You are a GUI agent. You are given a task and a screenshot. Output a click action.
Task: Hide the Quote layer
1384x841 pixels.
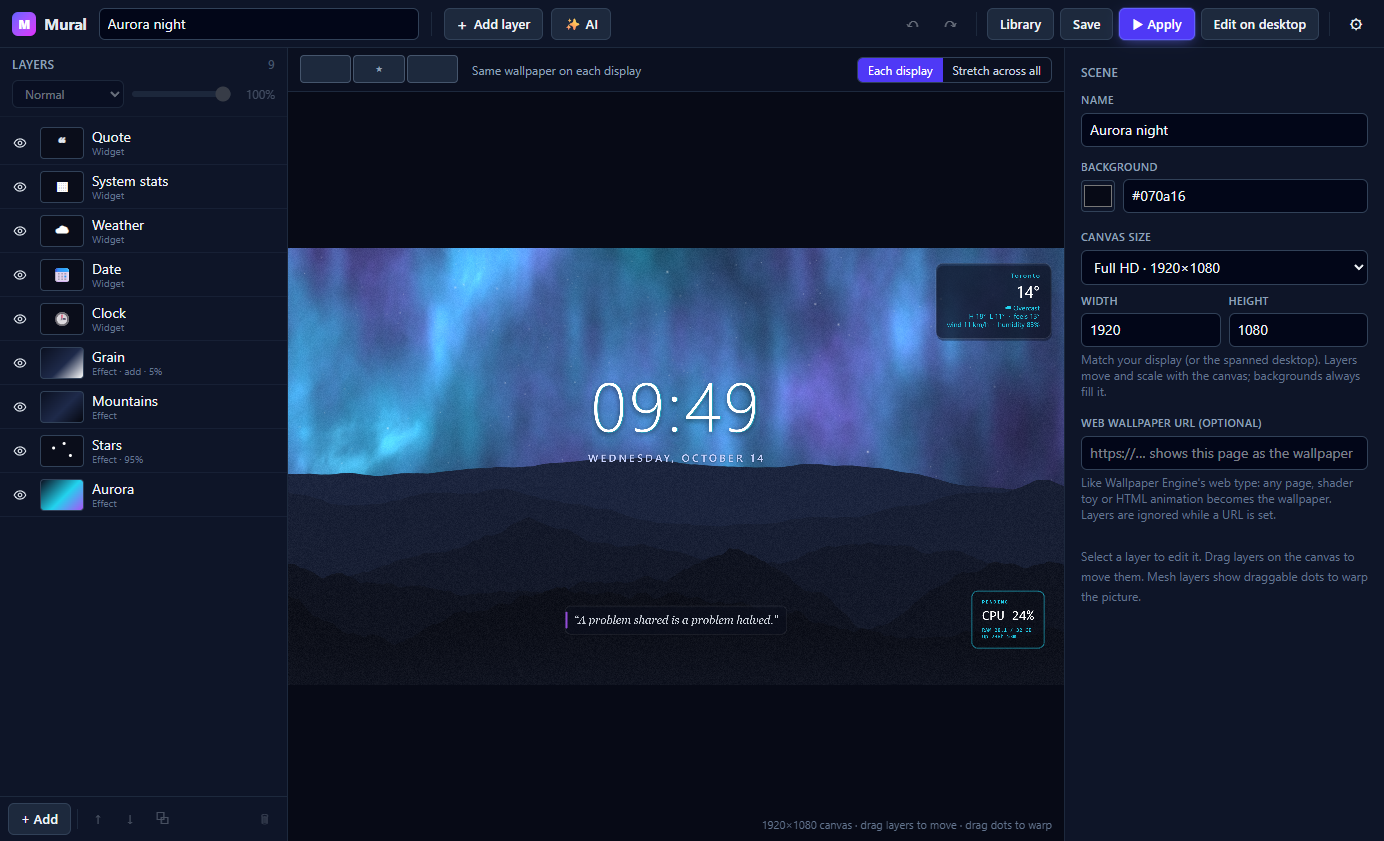click(x=19, y=143)
